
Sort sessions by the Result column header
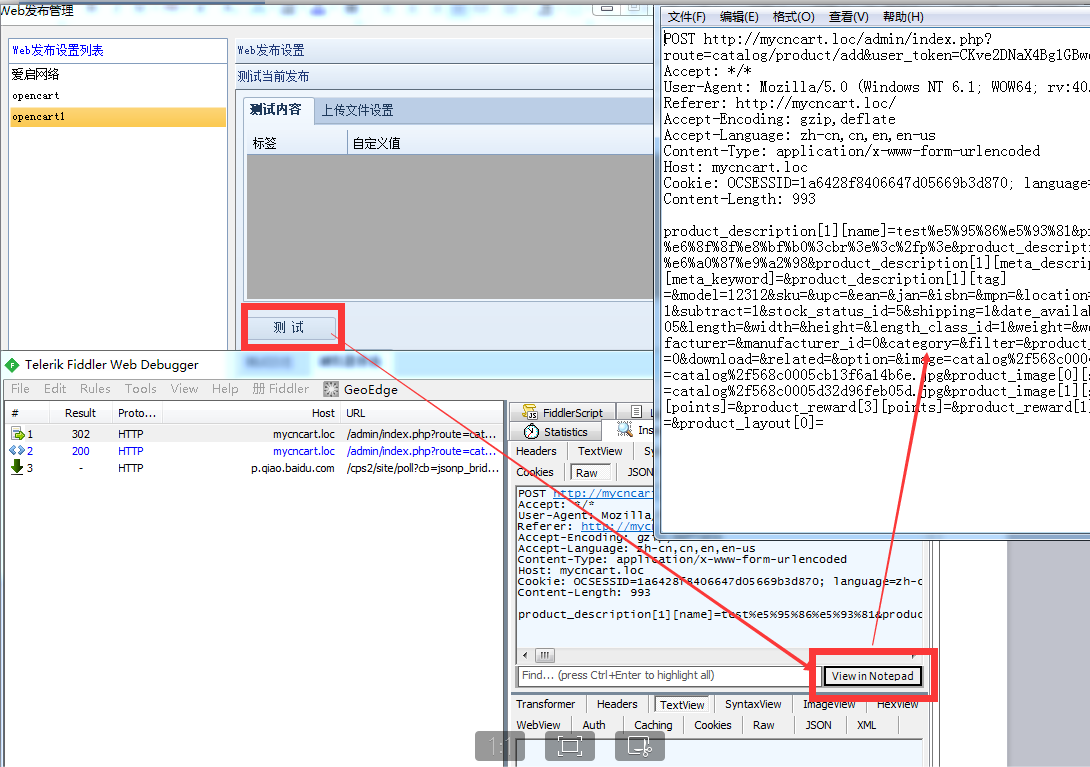(81, 413)
